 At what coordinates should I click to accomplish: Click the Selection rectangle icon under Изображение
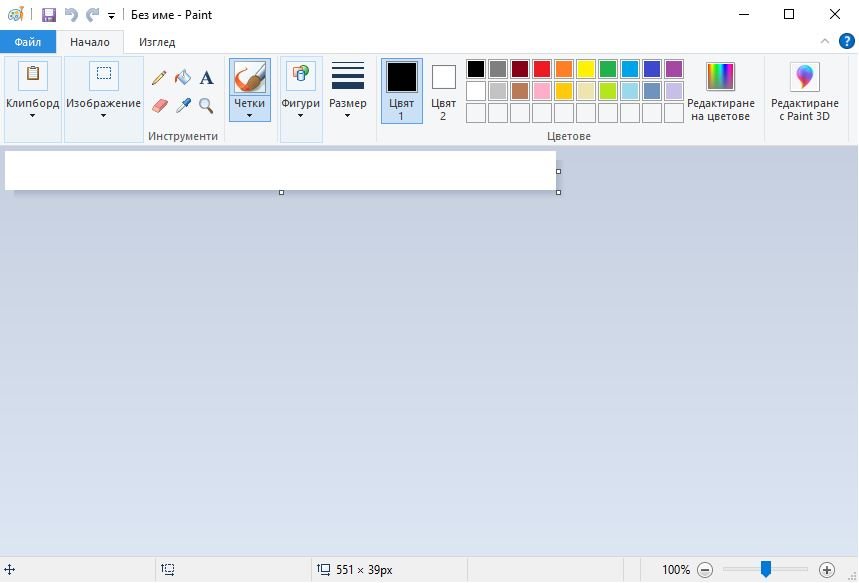point(104,75)
